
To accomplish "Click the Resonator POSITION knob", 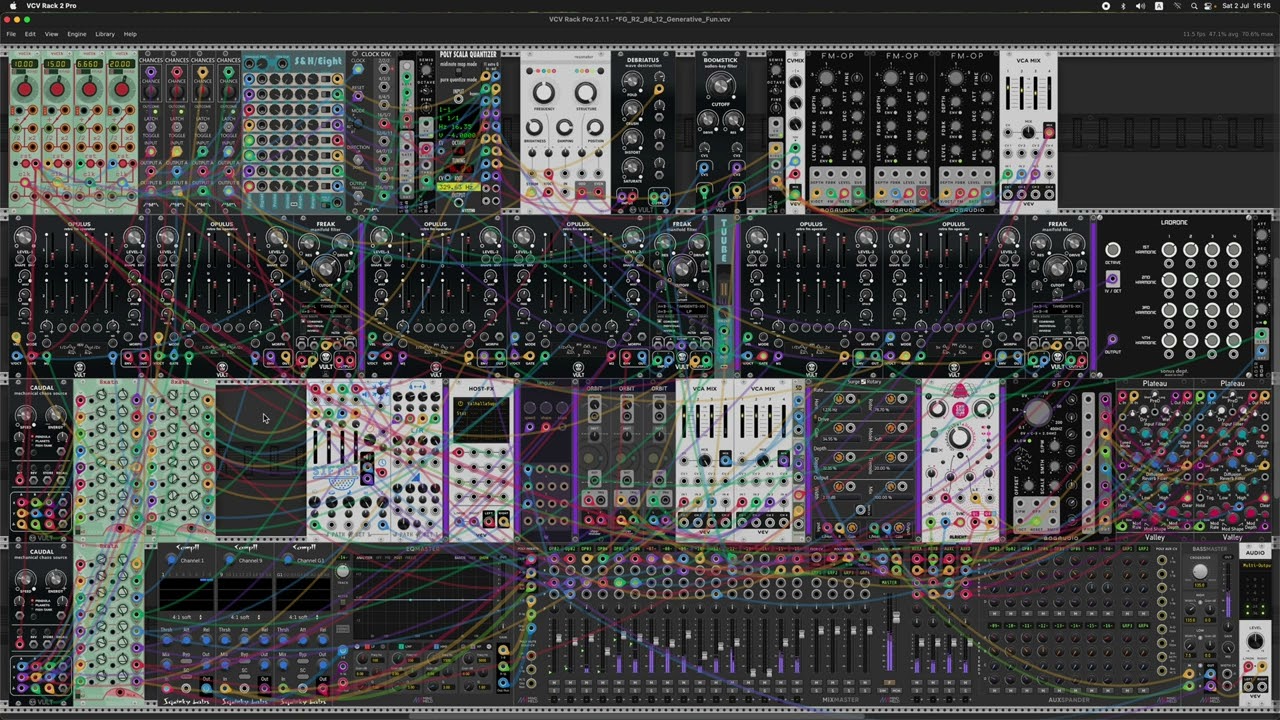I will pos(596,128).
